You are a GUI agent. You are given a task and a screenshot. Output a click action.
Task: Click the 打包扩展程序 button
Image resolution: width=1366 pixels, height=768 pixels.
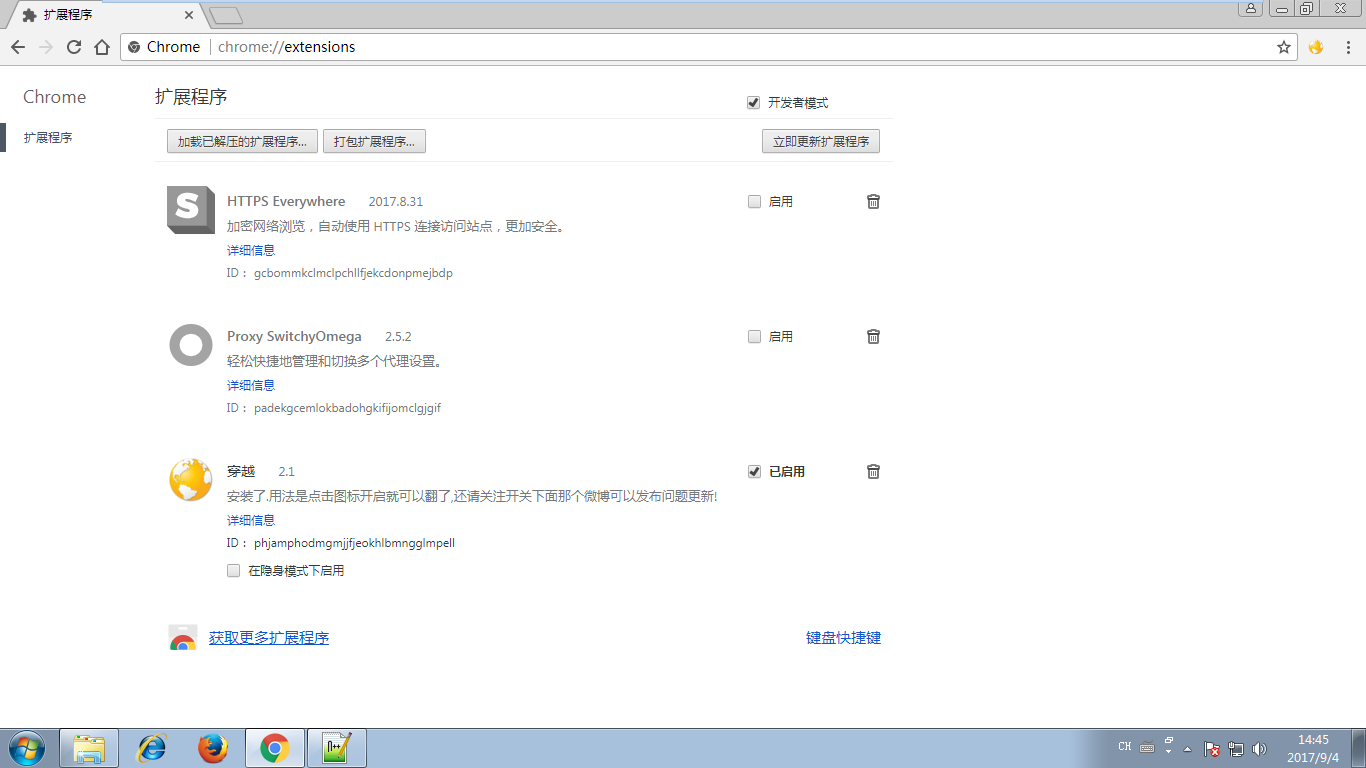[x=374, y=141]
